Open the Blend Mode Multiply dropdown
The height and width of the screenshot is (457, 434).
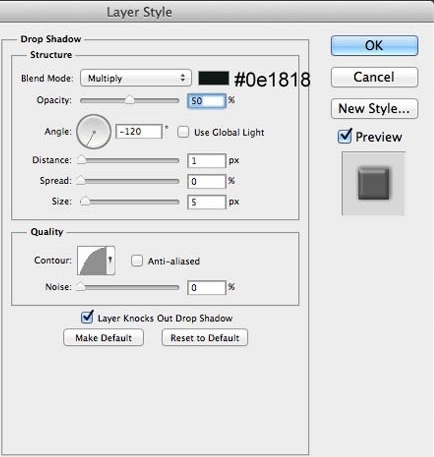tap(136, 78)
